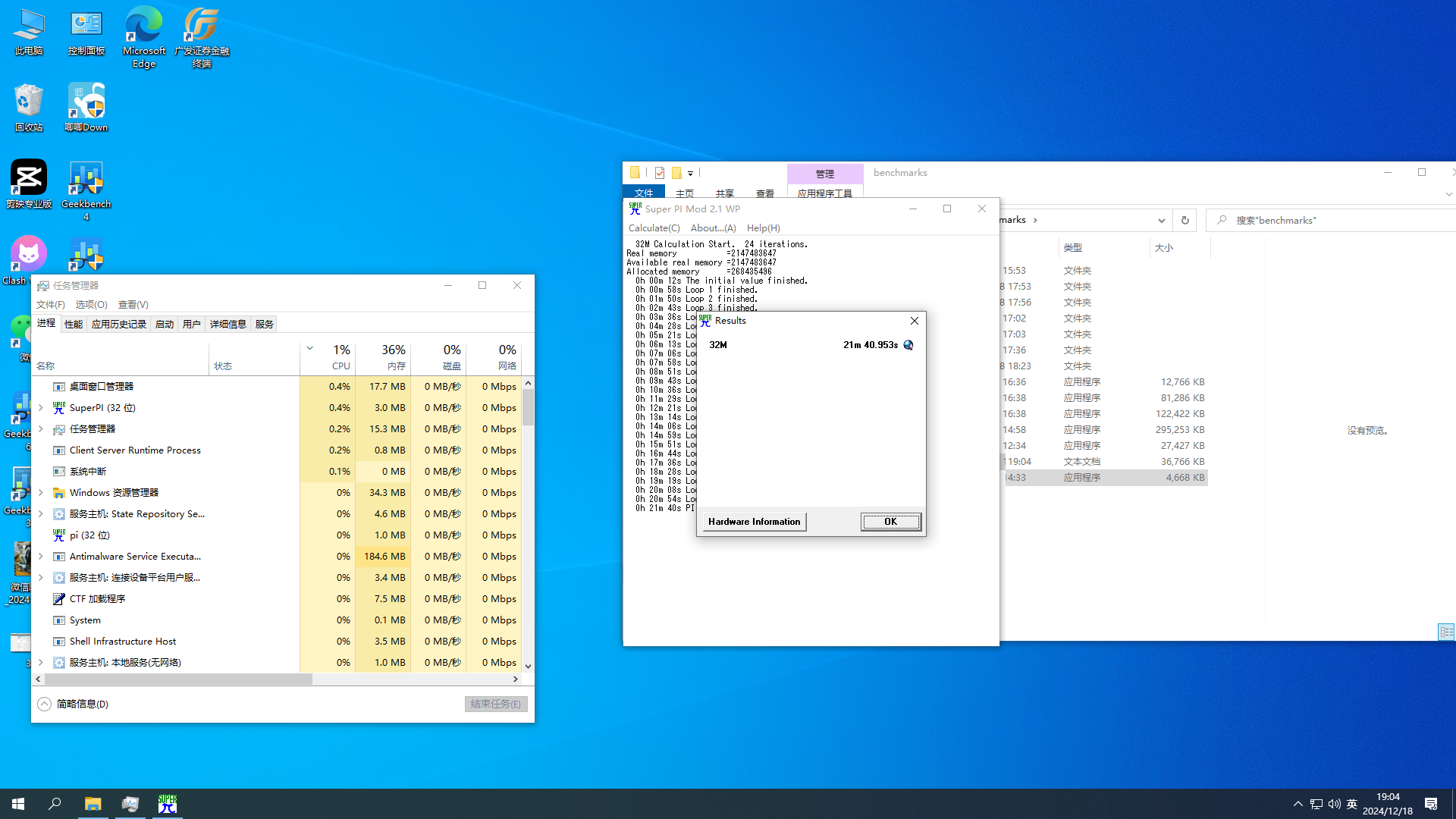This screenshot has width=1456, height=819.
Task: Expand the 任务管理器 process row
Action: pyautogui.click(x=41, y=428)
